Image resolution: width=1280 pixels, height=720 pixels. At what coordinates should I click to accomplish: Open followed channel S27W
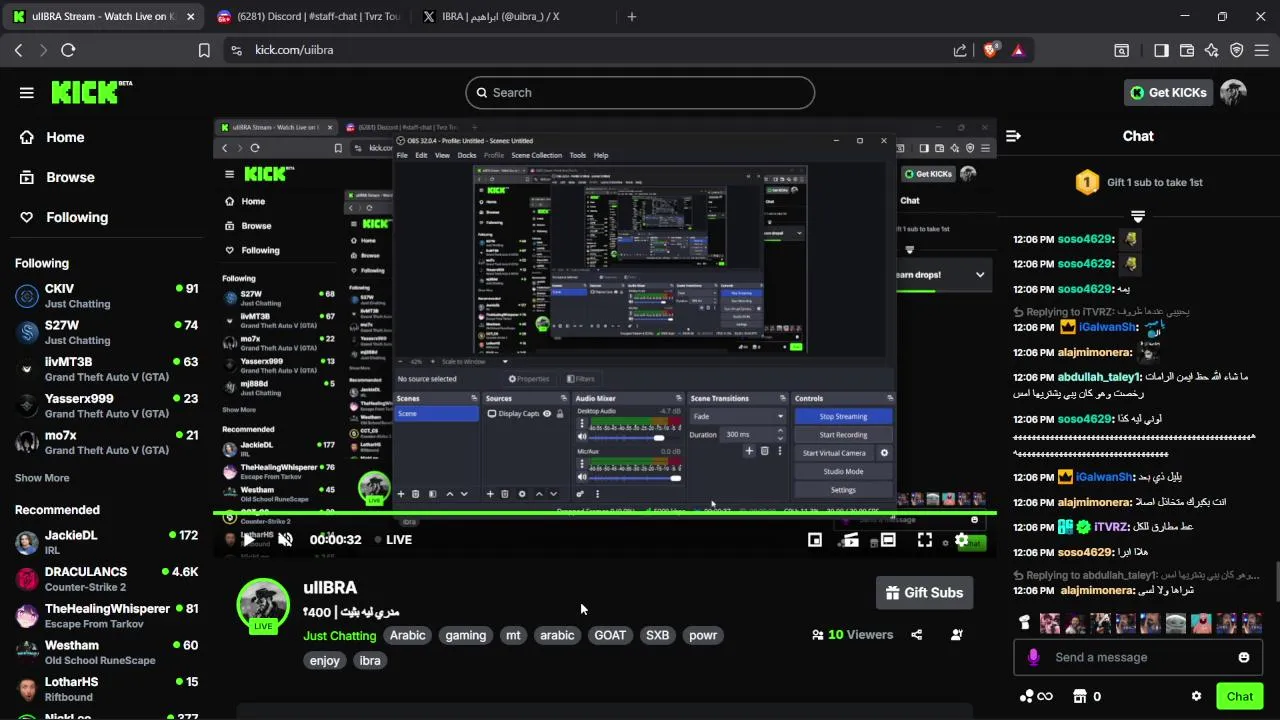click(x=105, y=332)
